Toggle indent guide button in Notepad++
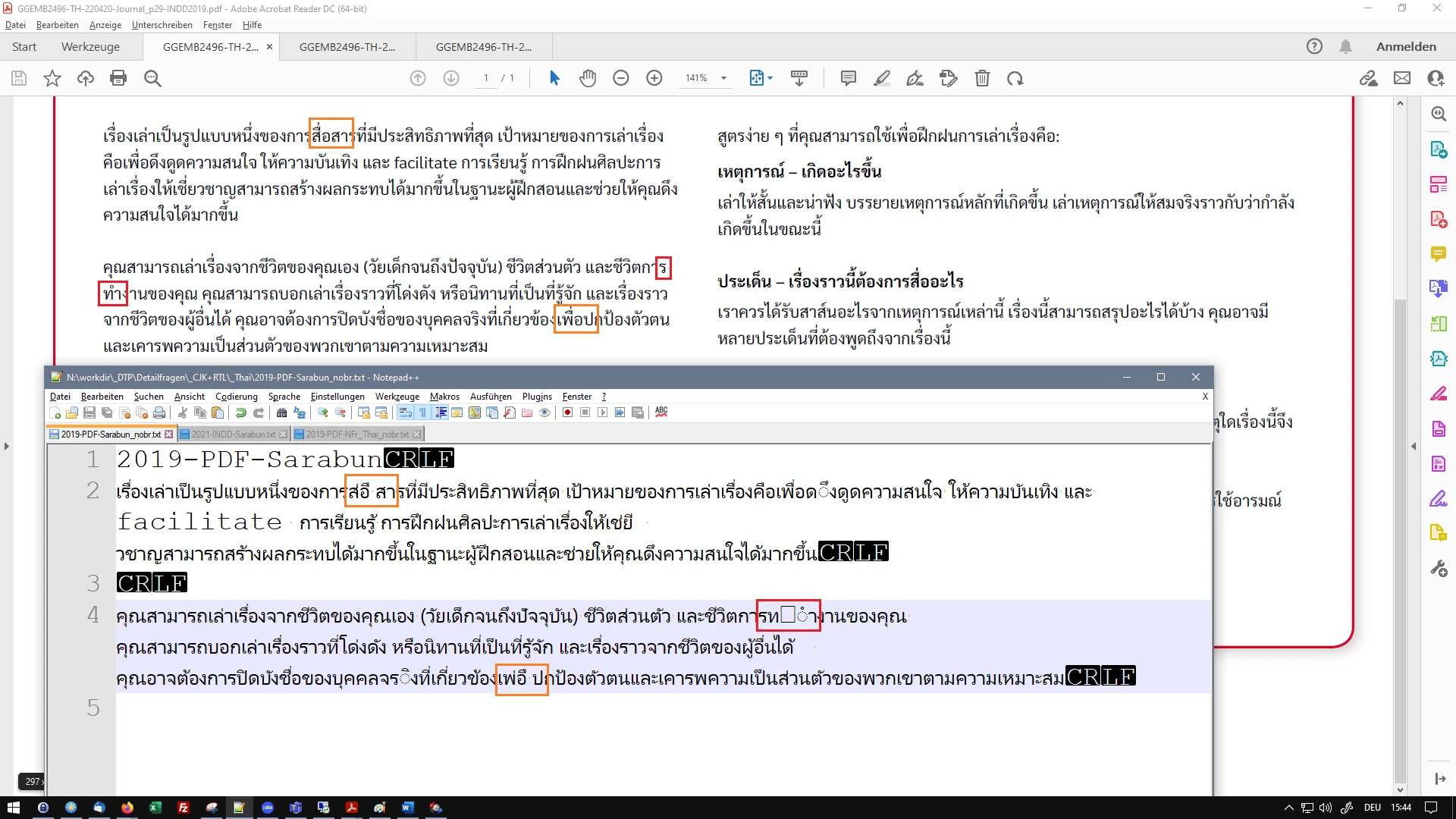 tap(441, 413)
